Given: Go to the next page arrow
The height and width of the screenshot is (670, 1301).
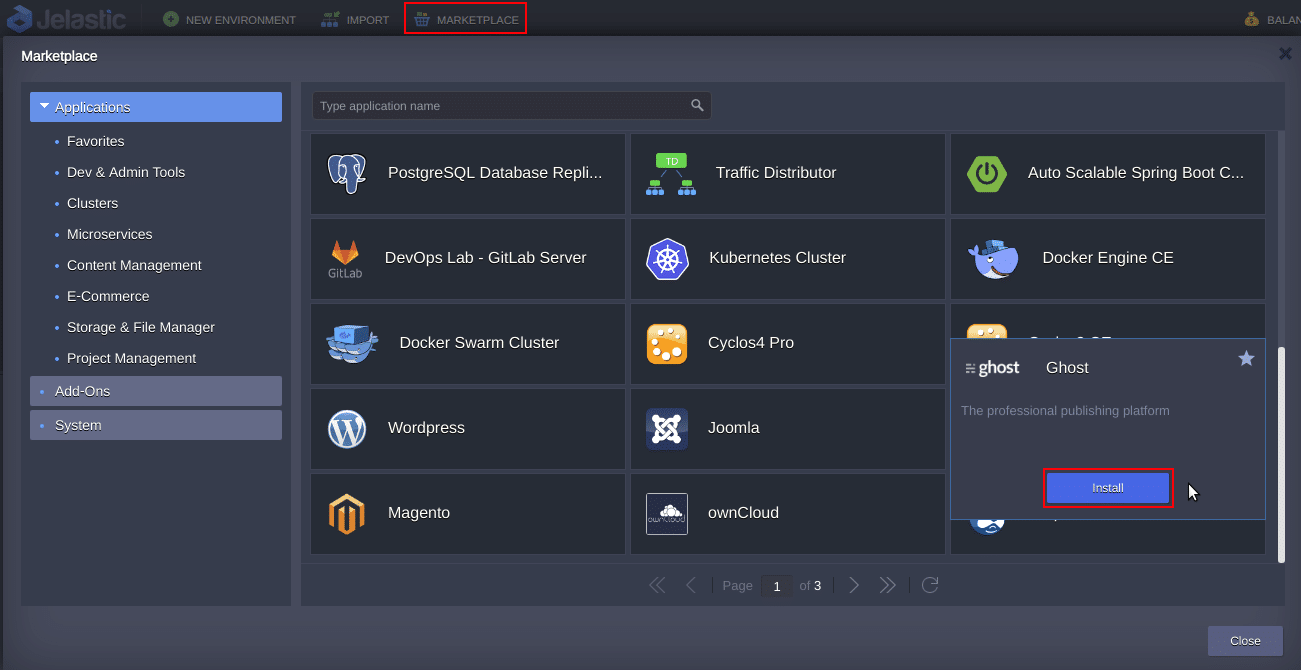Looking at the screenshot, I should tap(853, 586).
